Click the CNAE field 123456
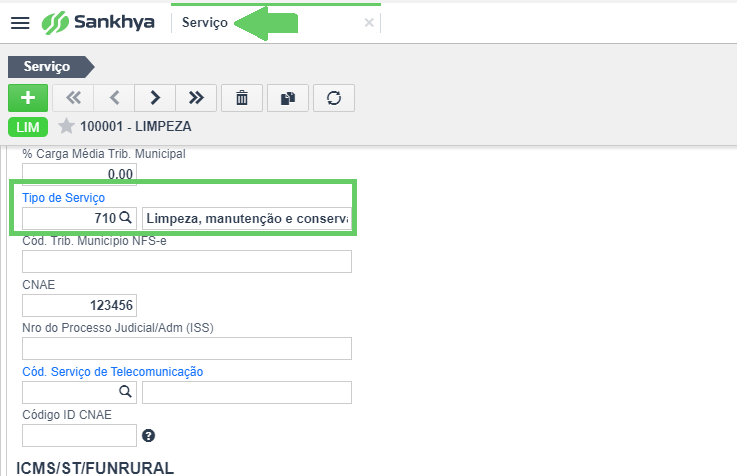 [79, 305]
